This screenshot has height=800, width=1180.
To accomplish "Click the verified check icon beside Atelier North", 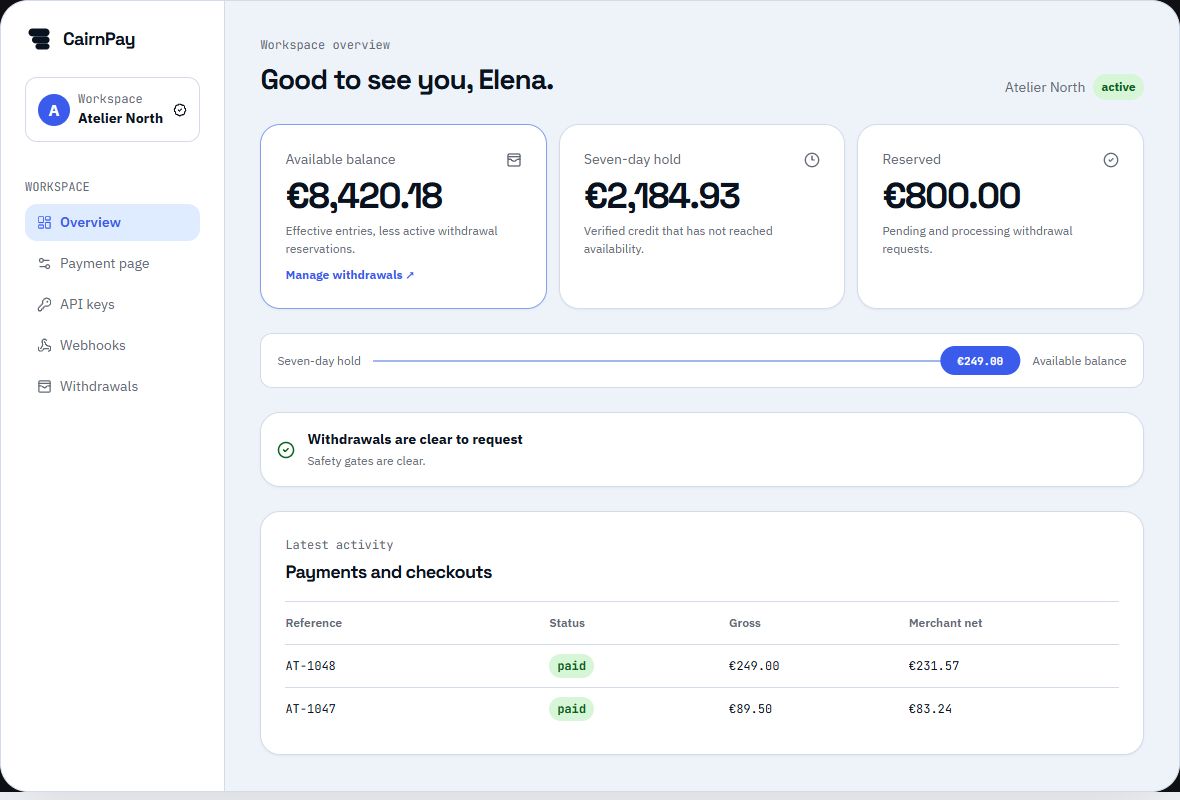I will [180, 110].
